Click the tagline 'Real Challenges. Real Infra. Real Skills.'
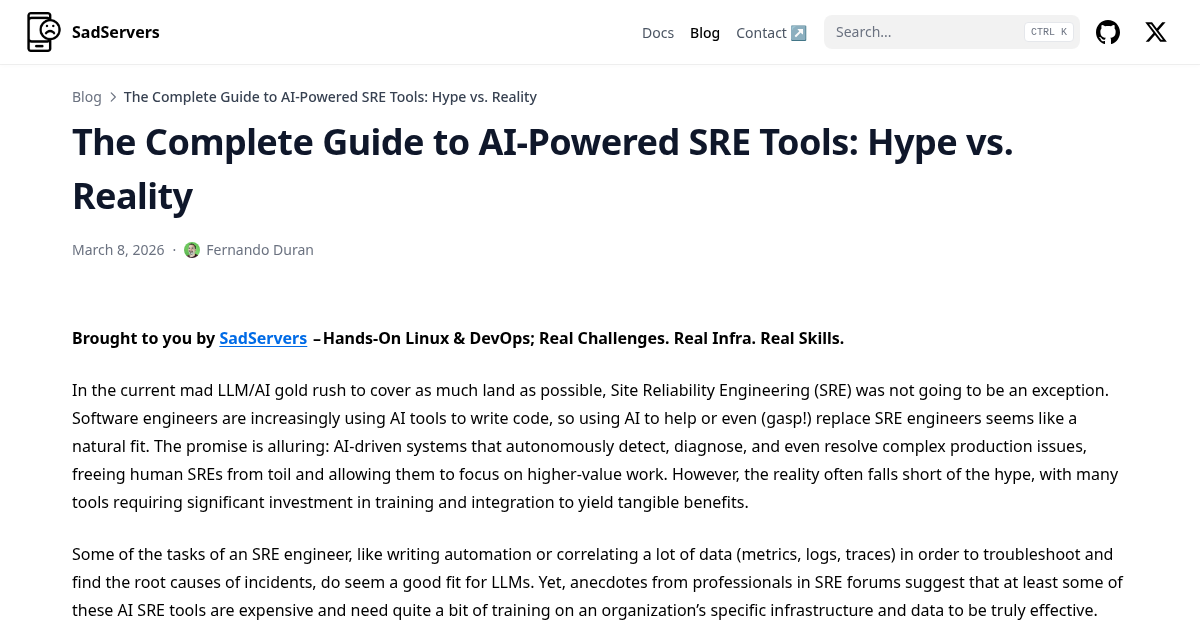1200x630 pixels. (692, 338)
